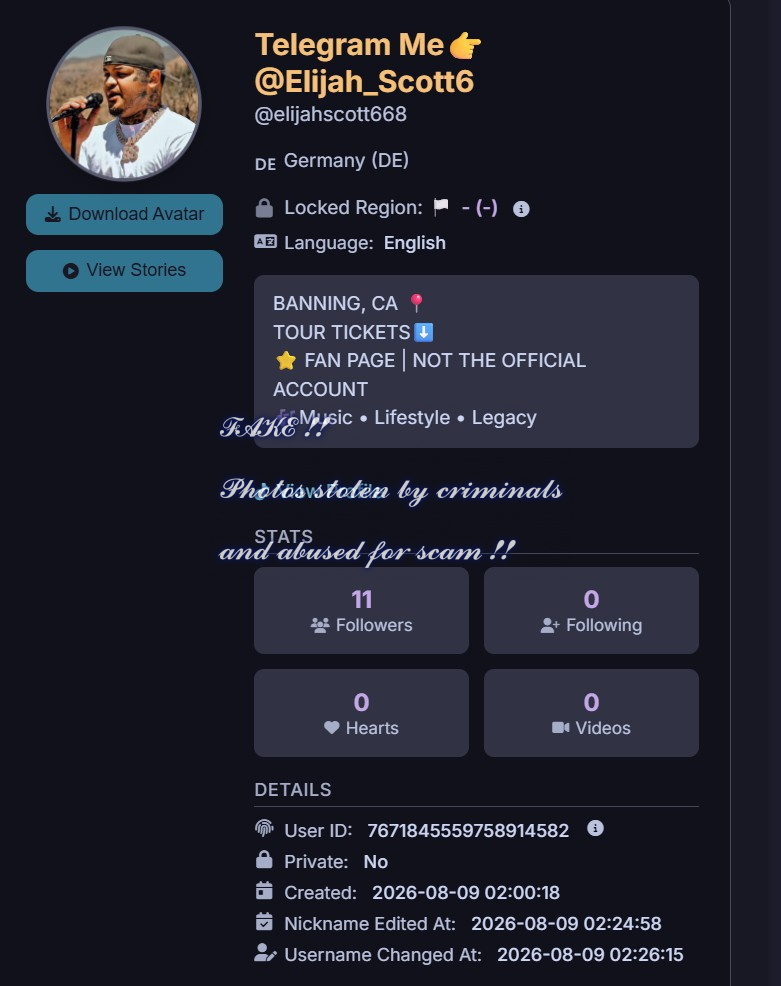Click the calendar icon next to Created
This screenshot has width=781, height=986.
coord(264,891)
